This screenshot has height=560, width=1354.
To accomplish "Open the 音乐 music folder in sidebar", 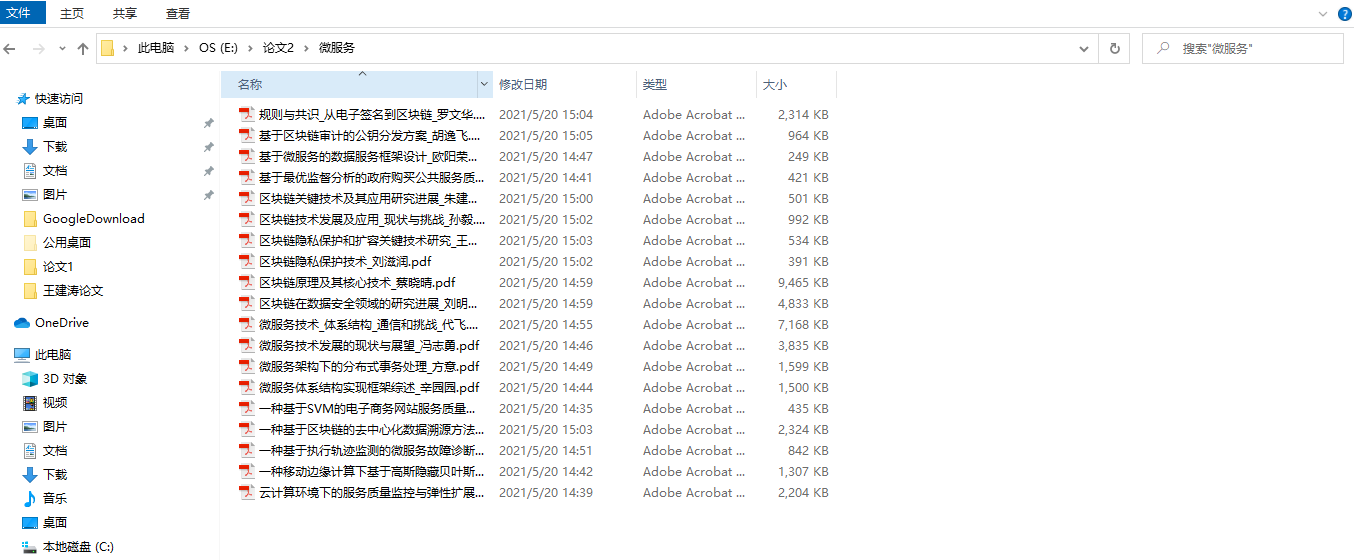I will 30,498.
